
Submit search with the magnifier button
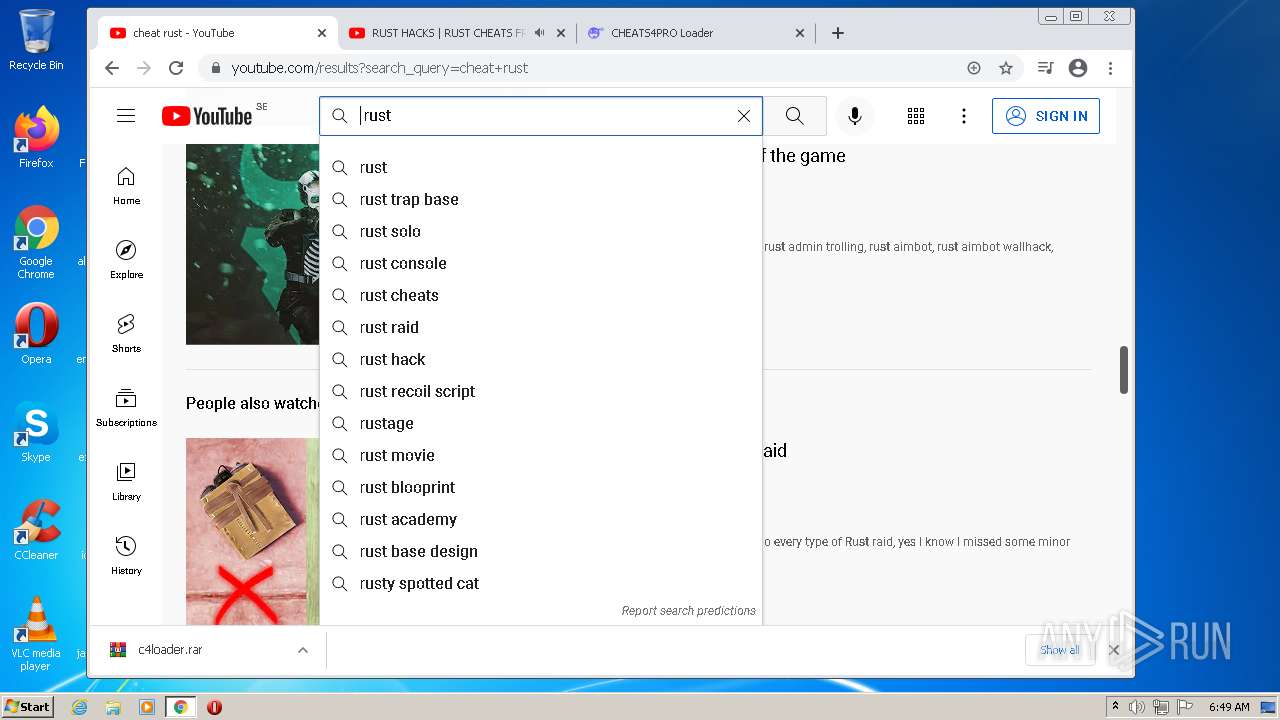pos(794,116)
